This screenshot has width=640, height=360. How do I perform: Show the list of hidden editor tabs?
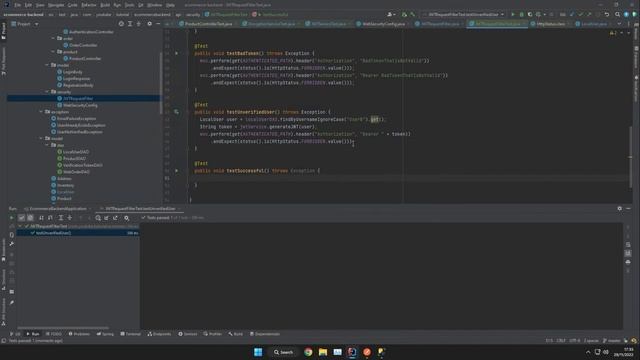click(619, 24)
